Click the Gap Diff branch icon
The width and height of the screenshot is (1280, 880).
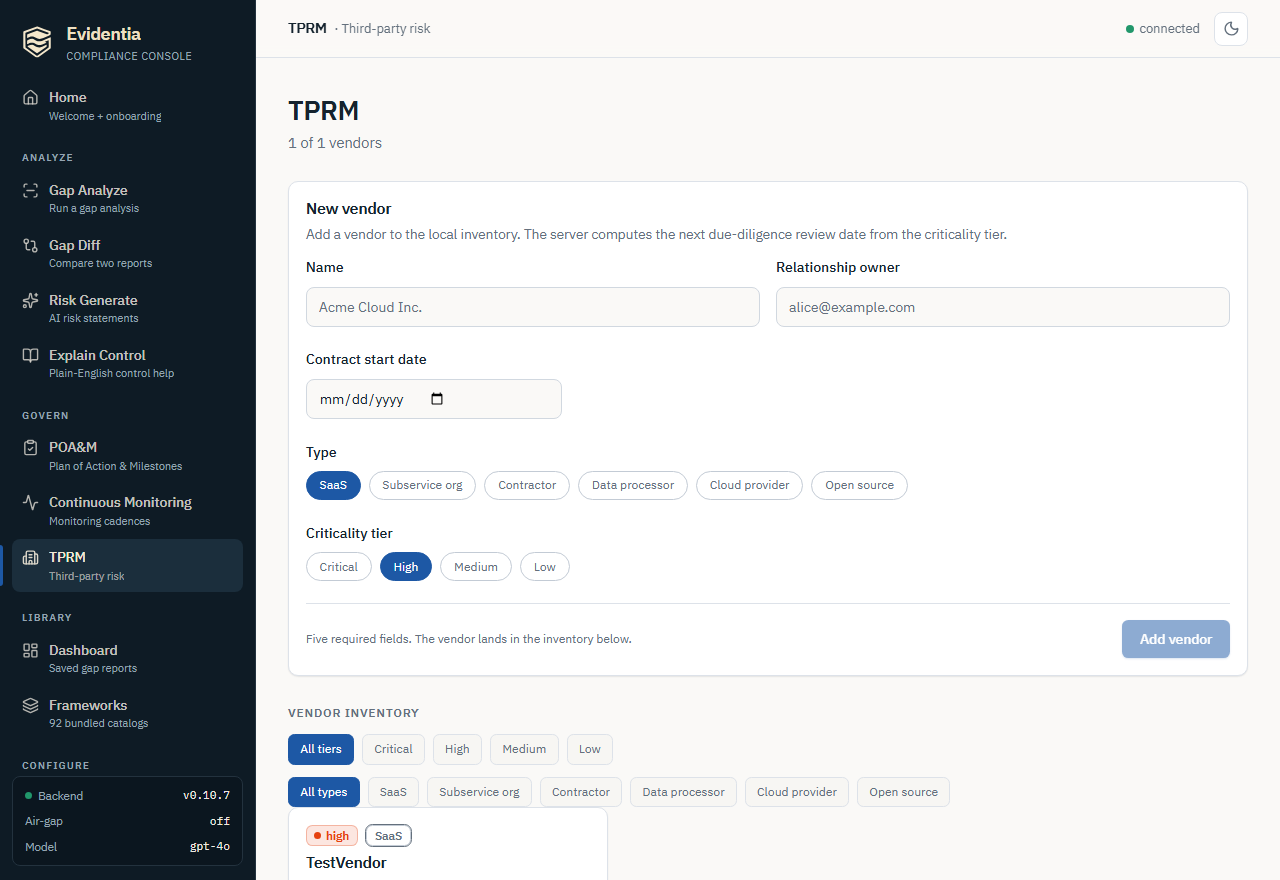(30, 245)
